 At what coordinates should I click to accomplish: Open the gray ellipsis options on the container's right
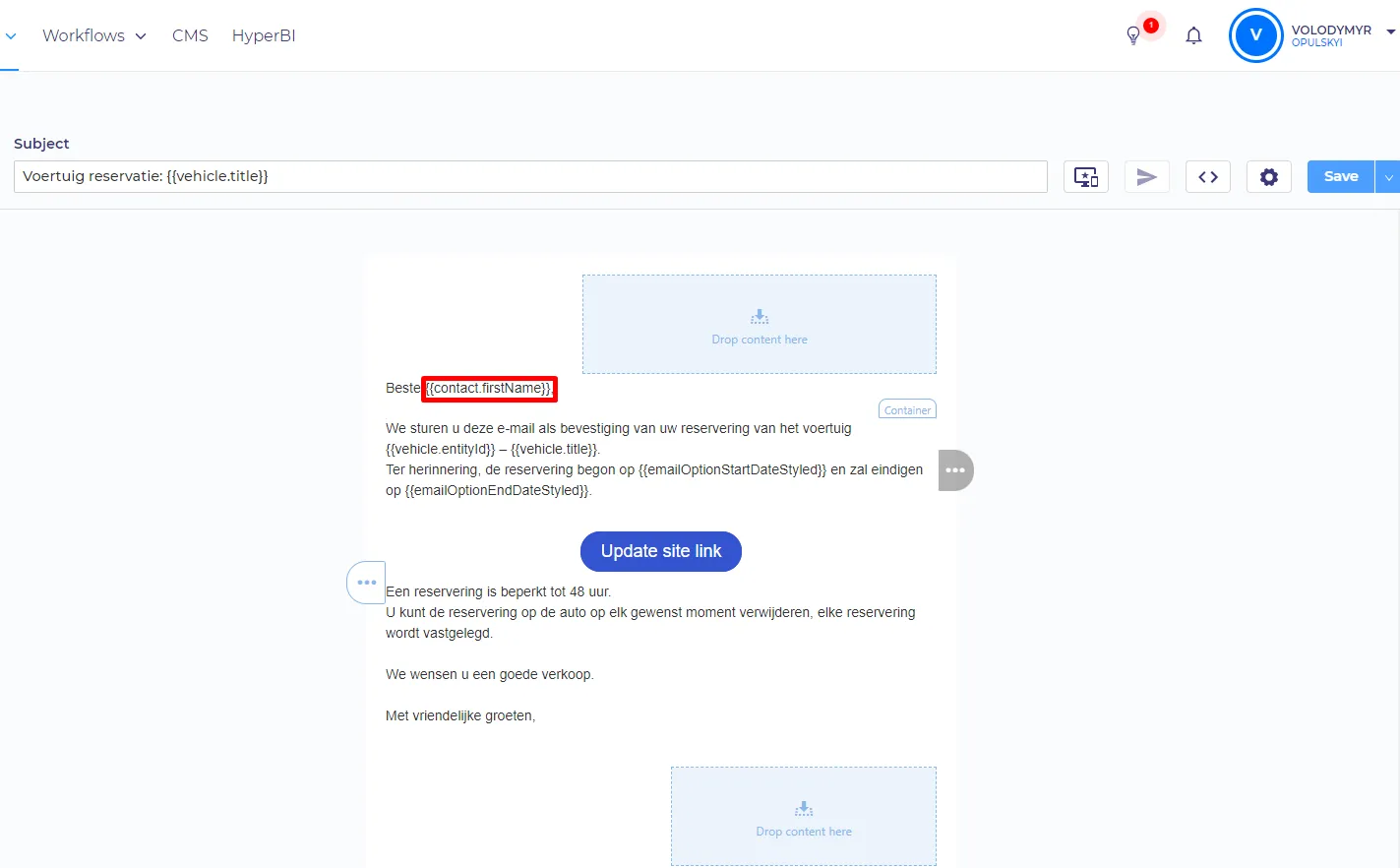click(x=955, y=470)
